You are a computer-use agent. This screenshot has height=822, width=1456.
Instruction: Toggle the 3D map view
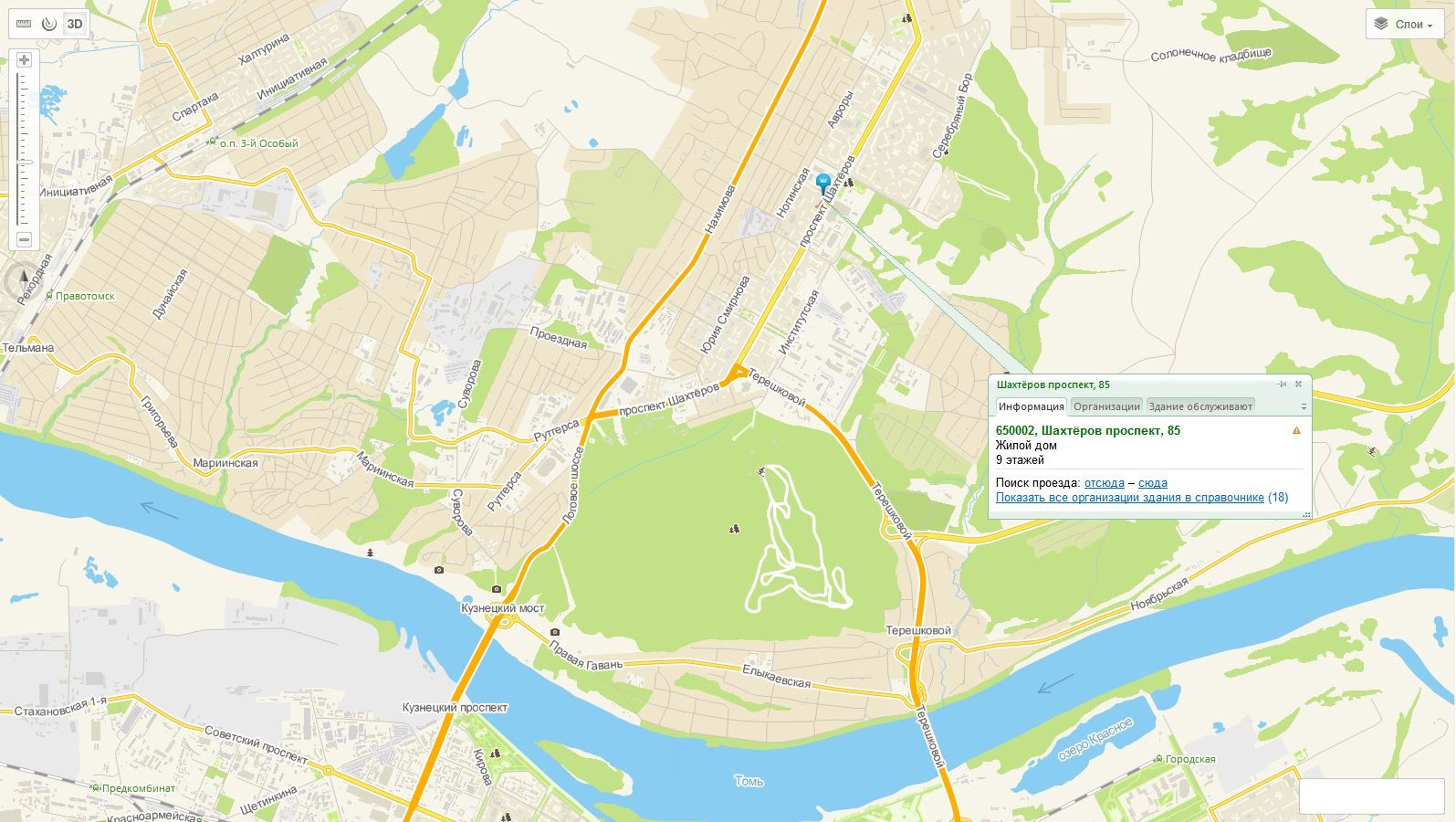[75, 24]
